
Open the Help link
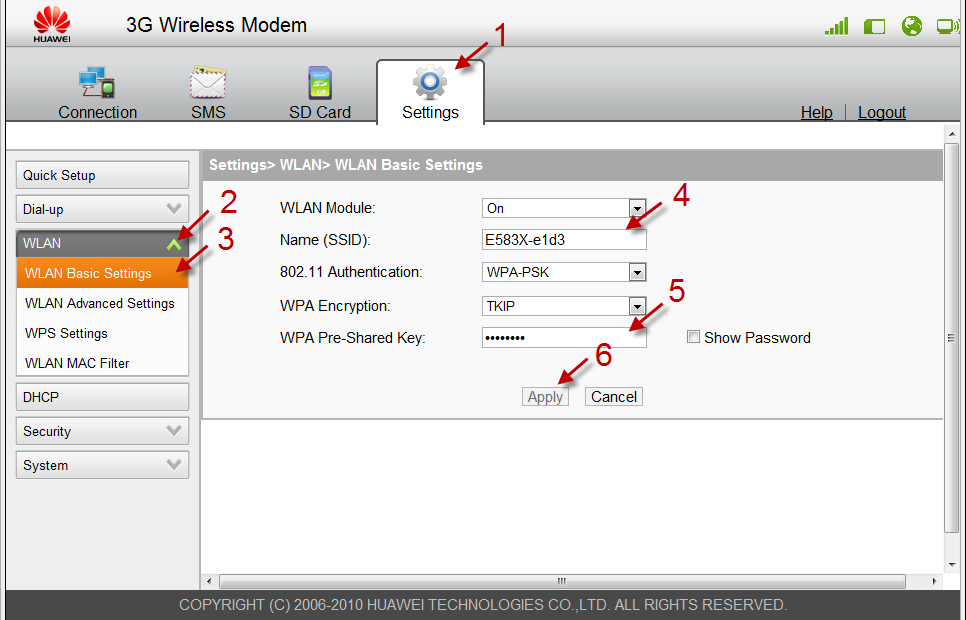point(816,112)
